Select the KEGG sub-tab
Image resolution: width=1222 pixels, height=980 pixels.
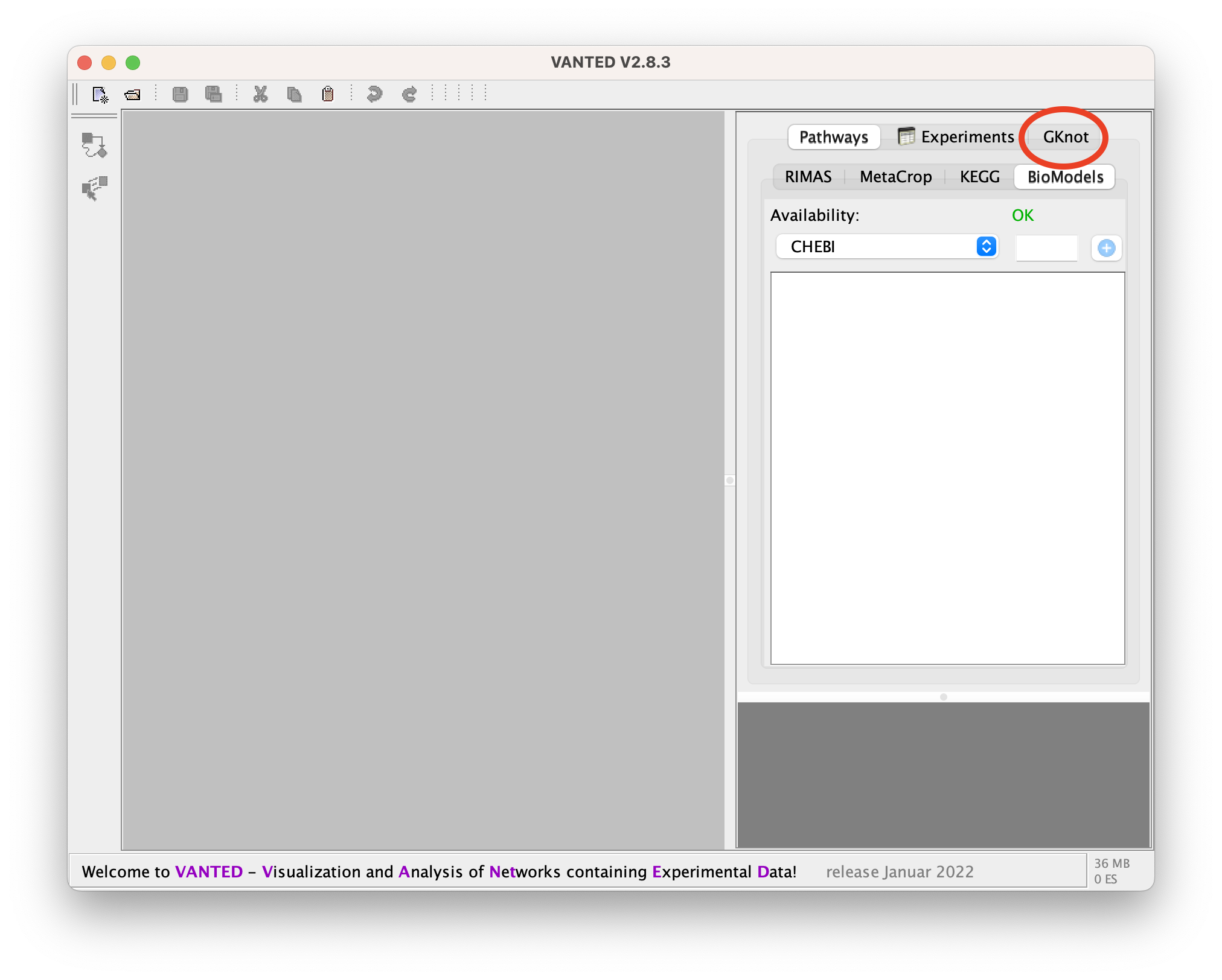click(x=979, y=177)
